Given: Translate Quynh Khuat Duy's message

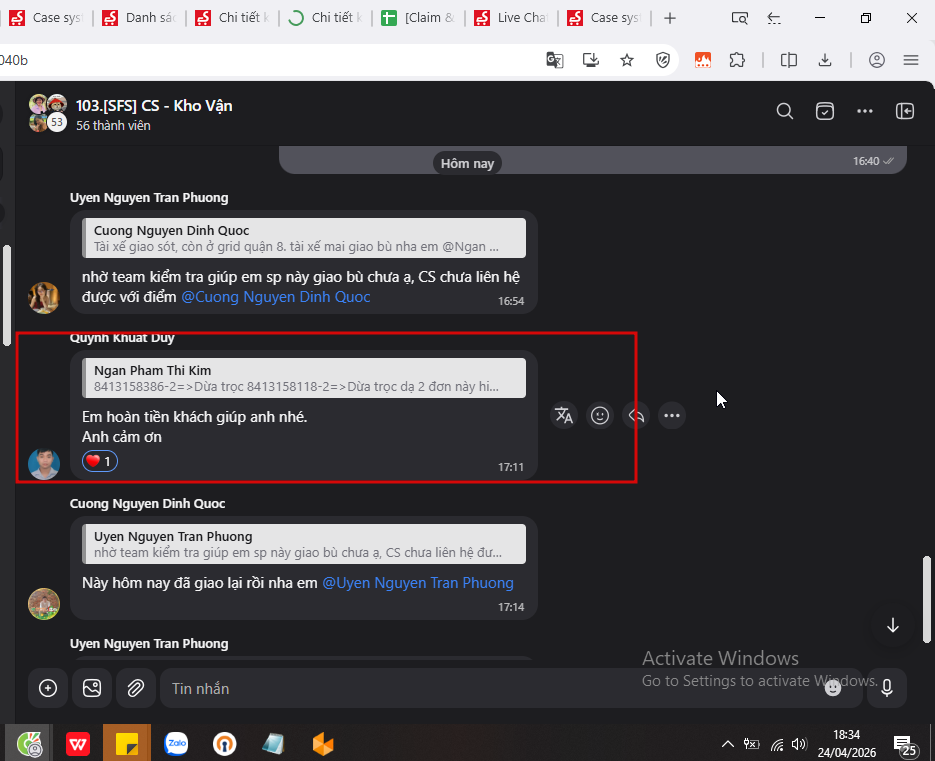Looking at the screenshot, I should [x=564, y=415].
